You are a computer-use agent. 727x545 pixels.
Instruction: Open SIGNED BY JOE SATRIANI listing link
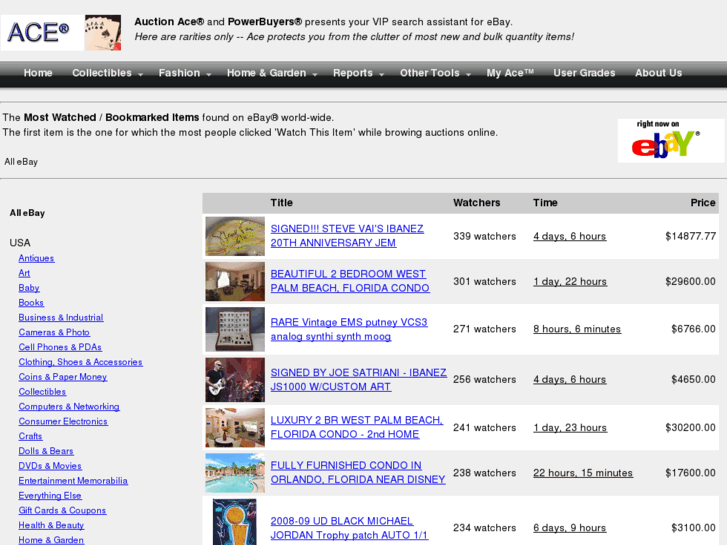358,379
